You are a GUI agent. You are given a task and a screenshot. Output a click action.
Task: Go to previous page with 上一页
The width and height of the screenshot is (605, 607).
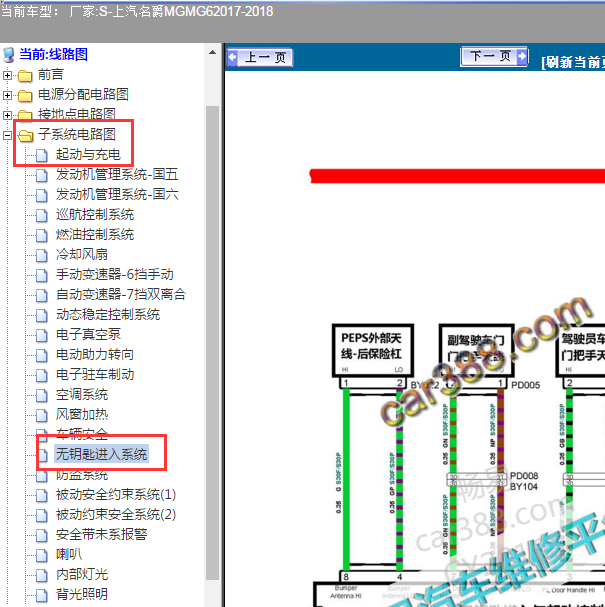coord(260,57)
